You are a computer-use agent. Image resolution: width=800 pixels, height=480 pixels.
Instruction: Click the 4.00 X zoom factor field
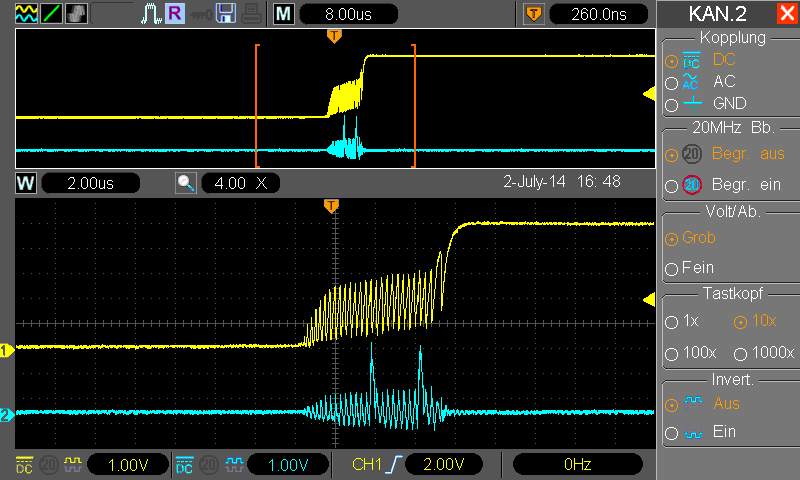tap(241, 183)
